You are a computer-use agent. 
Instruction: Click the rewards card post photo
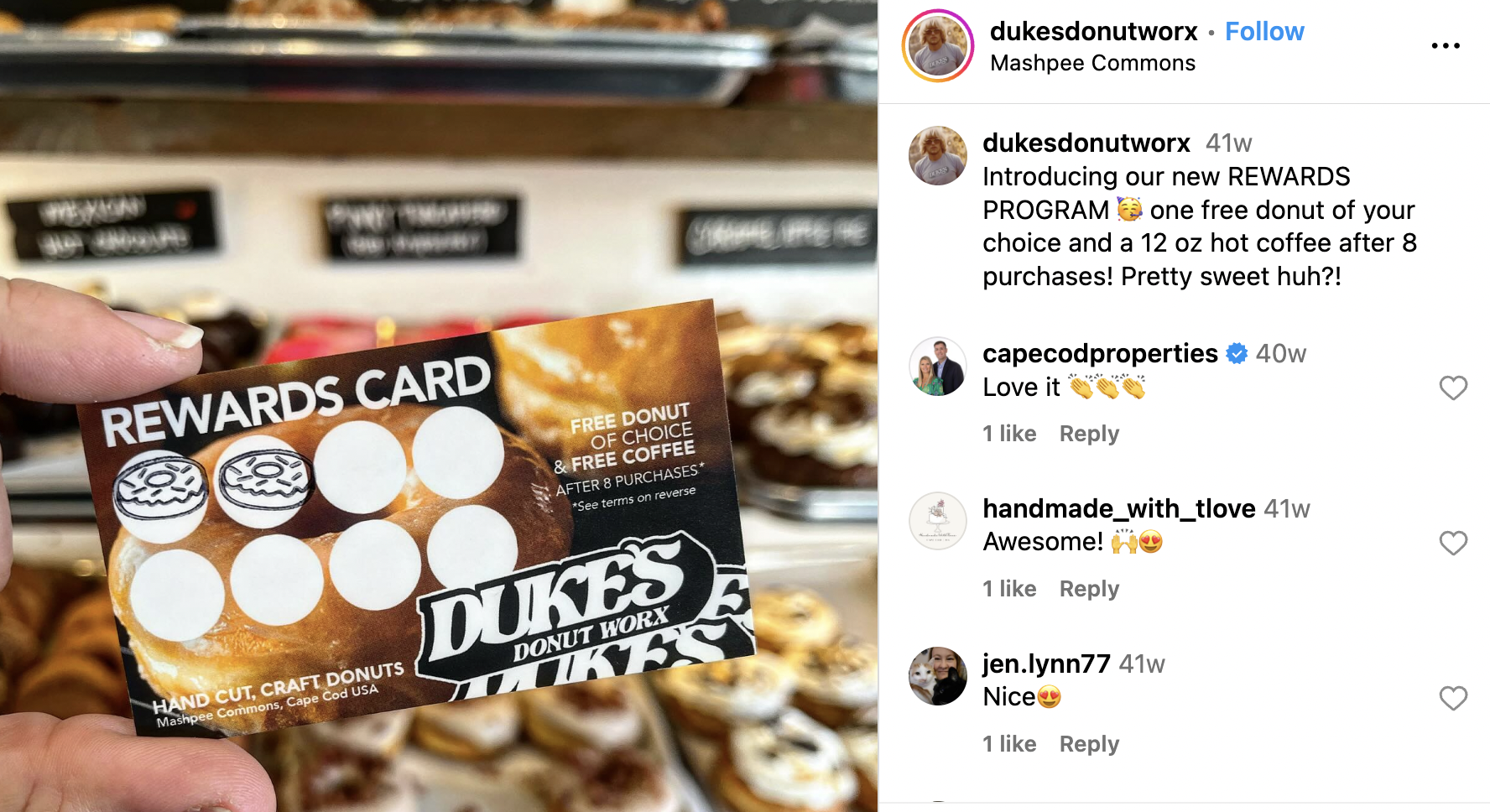[x=439, y=406]
